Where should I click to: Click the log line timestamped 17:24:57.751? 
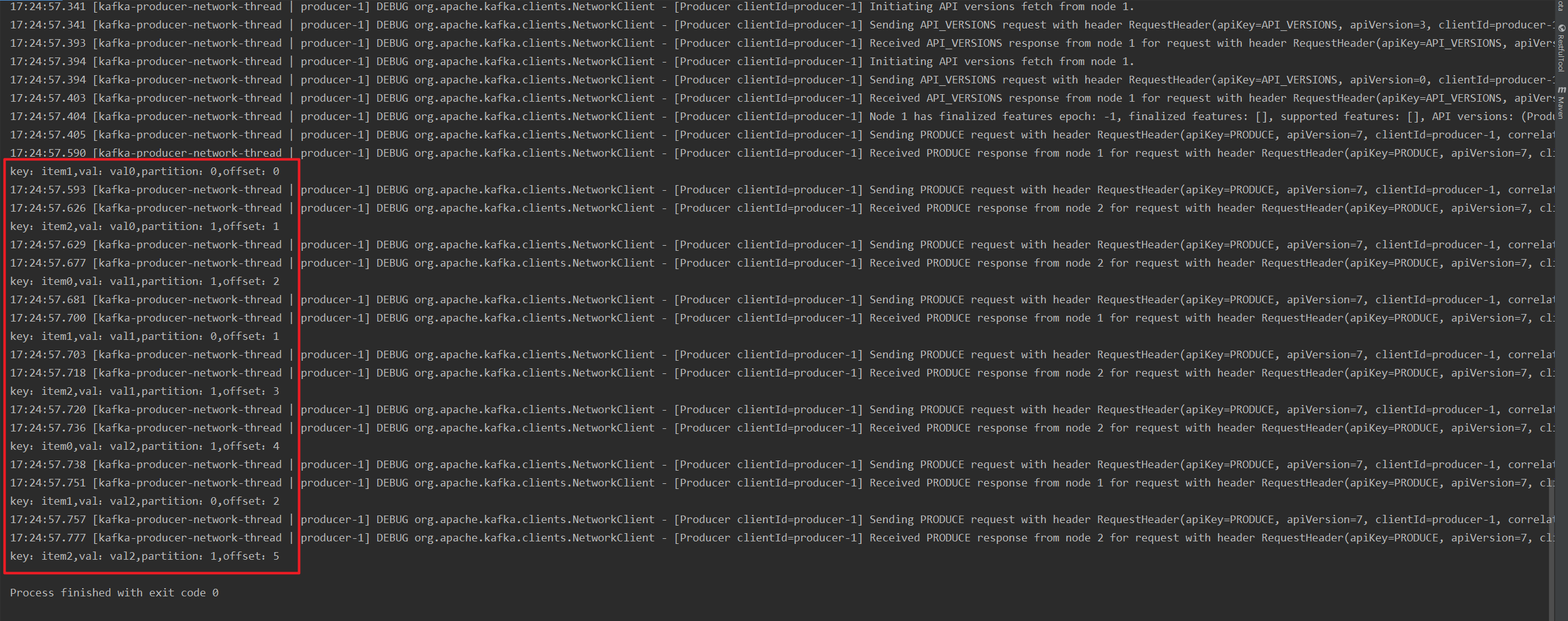(782, 483)
